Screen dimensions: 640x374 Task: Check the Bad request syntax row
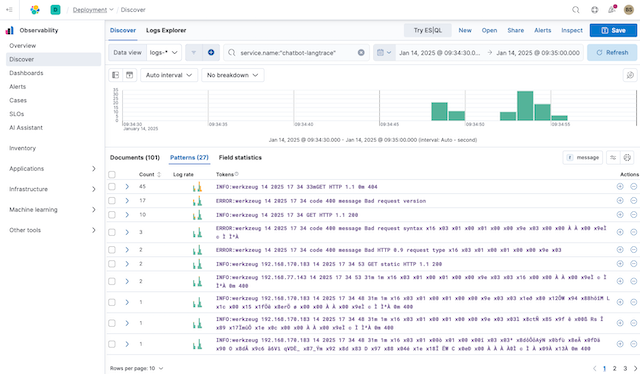112,232
